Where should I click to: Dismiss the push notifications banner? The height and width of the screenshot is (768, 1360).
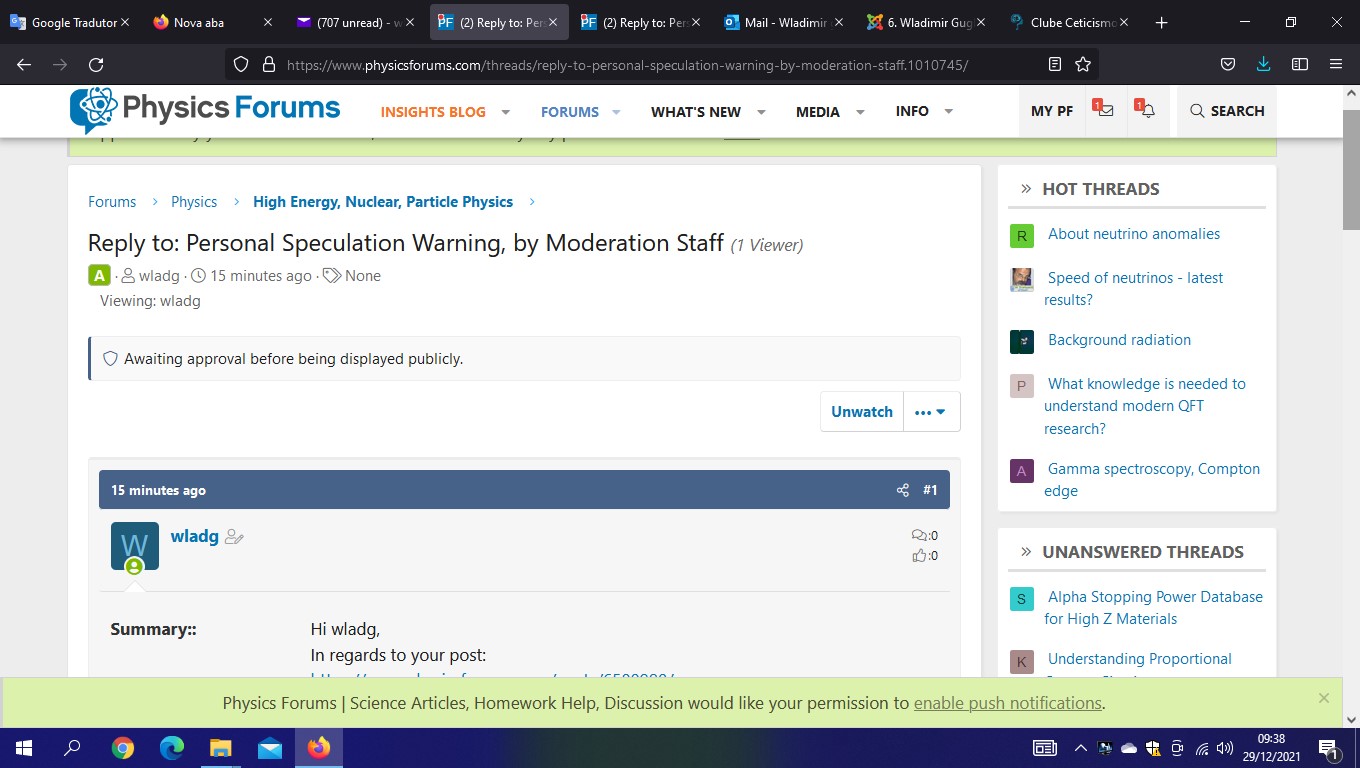click(x=1323, y=698)
